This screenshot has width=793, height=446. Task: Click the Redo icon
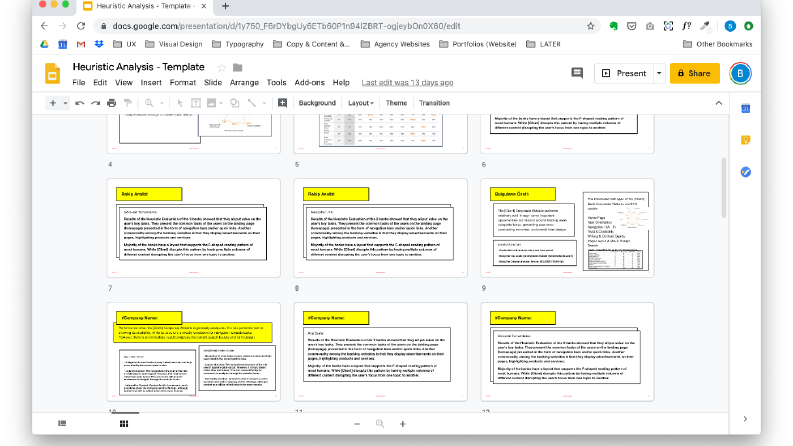[96, 103]
